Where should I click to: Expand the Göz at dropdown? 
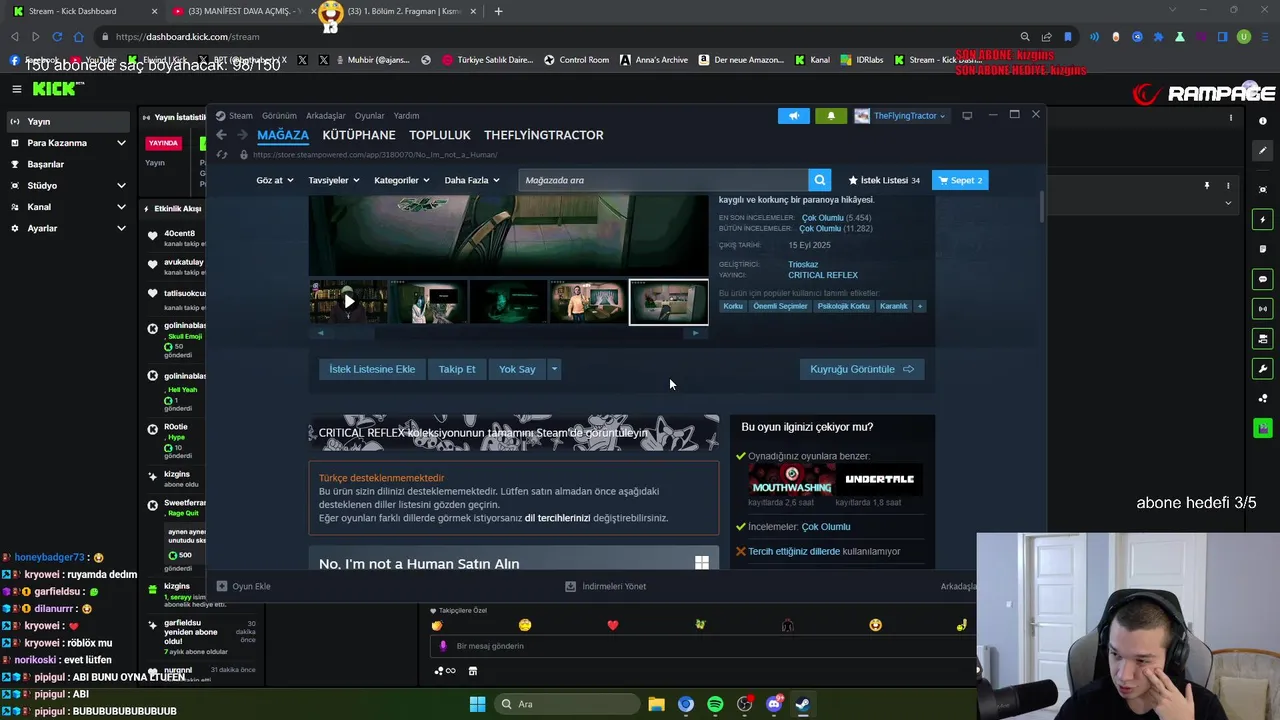coord(275,180)
